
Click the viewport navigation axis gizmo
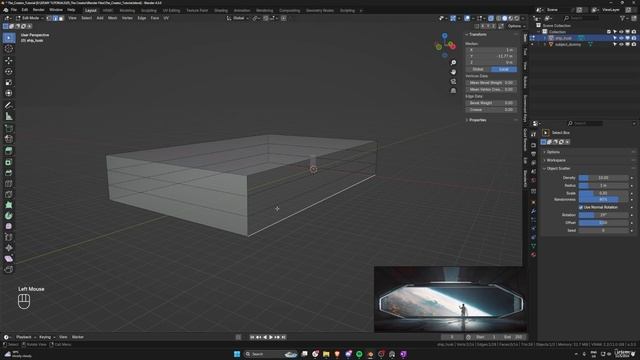[x=445, y=45]
